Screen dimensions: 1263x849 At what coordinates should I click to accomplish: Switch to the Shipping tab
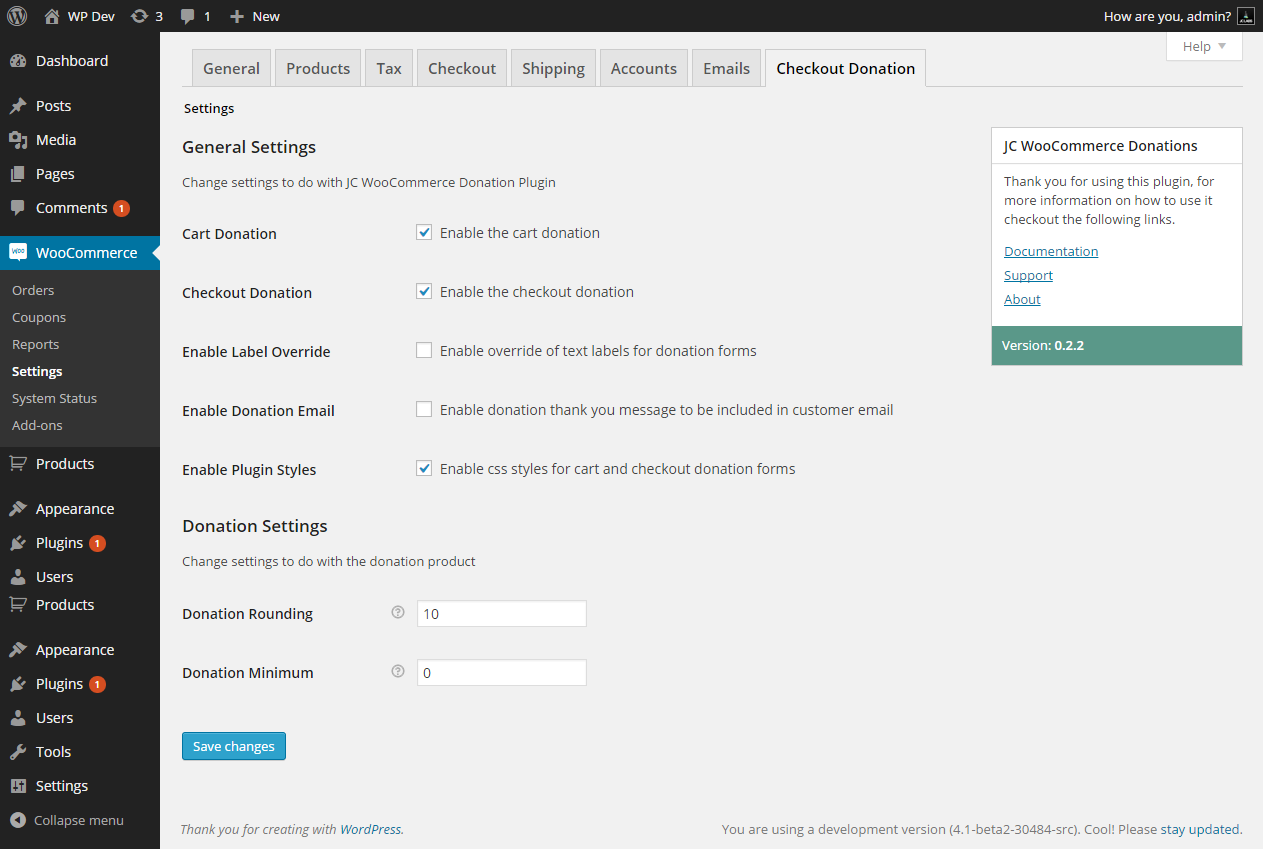coord(553,68)
